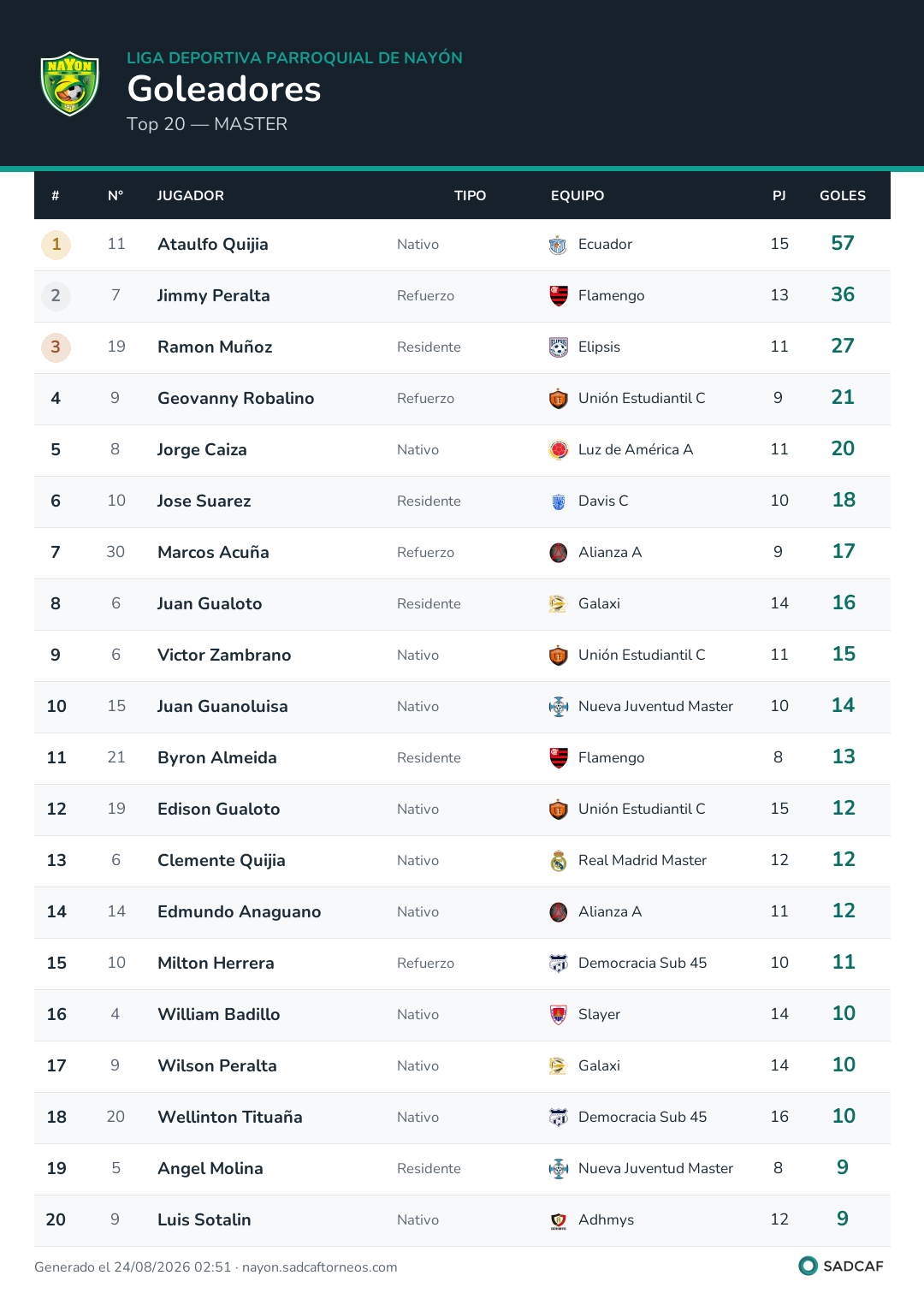Select the EQUIPO column header
The width and height of the screenshot is (924, 1311).
577,196
